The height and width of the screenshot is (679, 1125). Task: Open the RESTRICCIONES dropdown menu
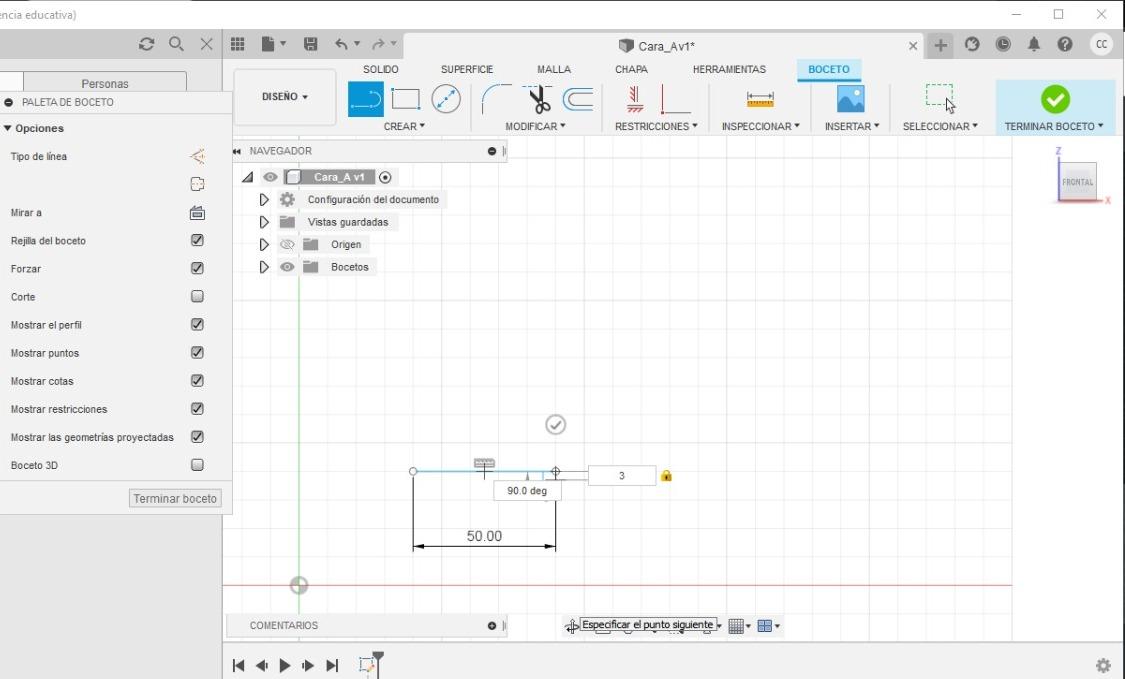tap(656, 126)
